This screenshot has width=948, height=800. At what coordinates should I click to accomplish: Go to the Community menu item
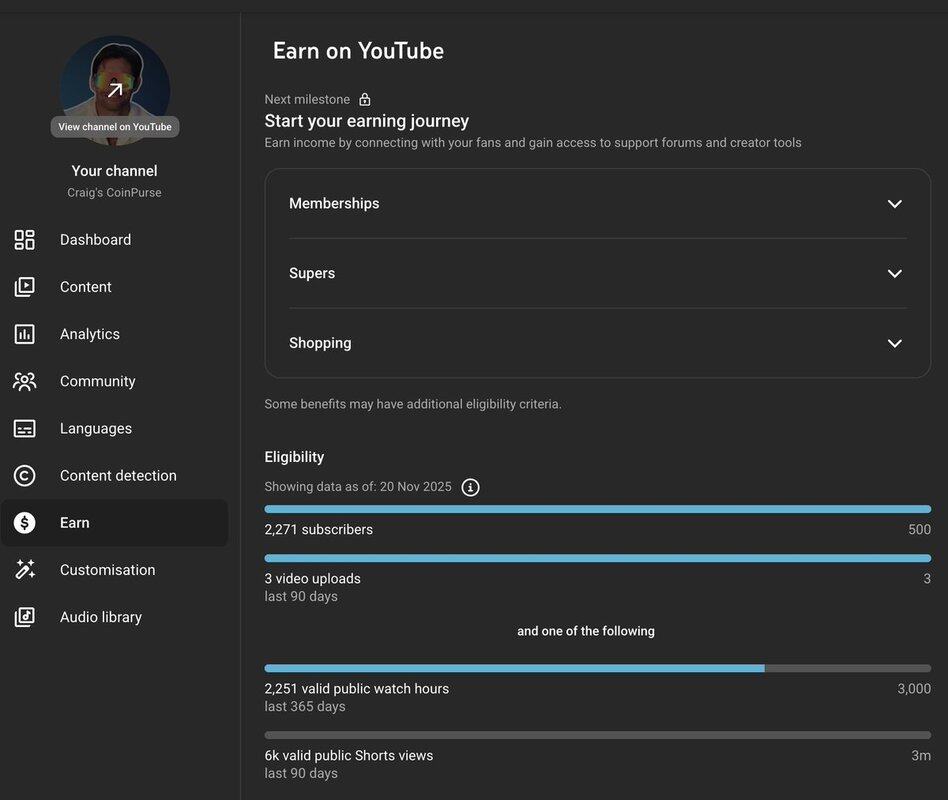pyautogui.click(x=97, y=381)
